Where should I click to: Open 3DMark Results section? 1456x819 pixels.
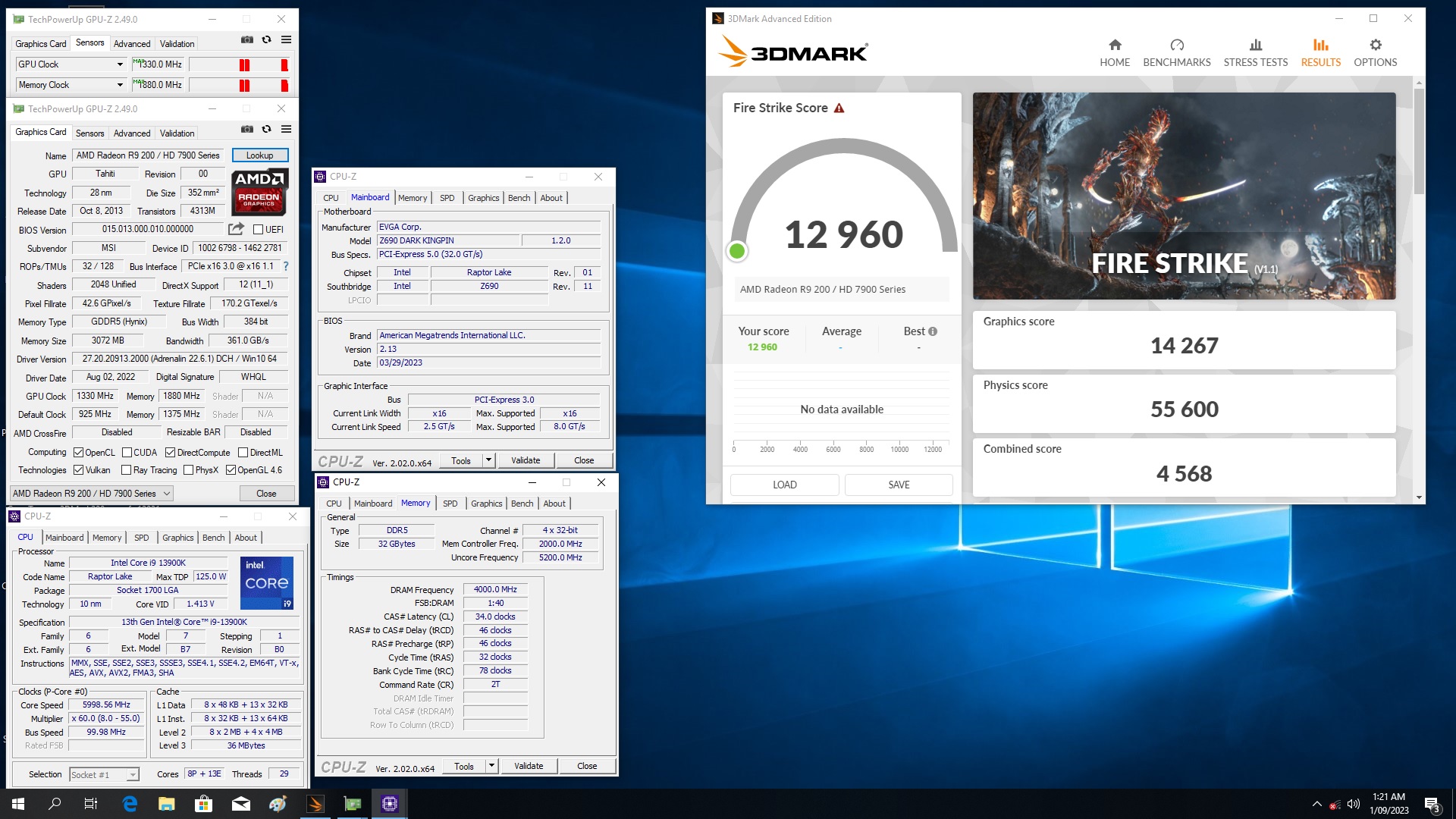1320,53
